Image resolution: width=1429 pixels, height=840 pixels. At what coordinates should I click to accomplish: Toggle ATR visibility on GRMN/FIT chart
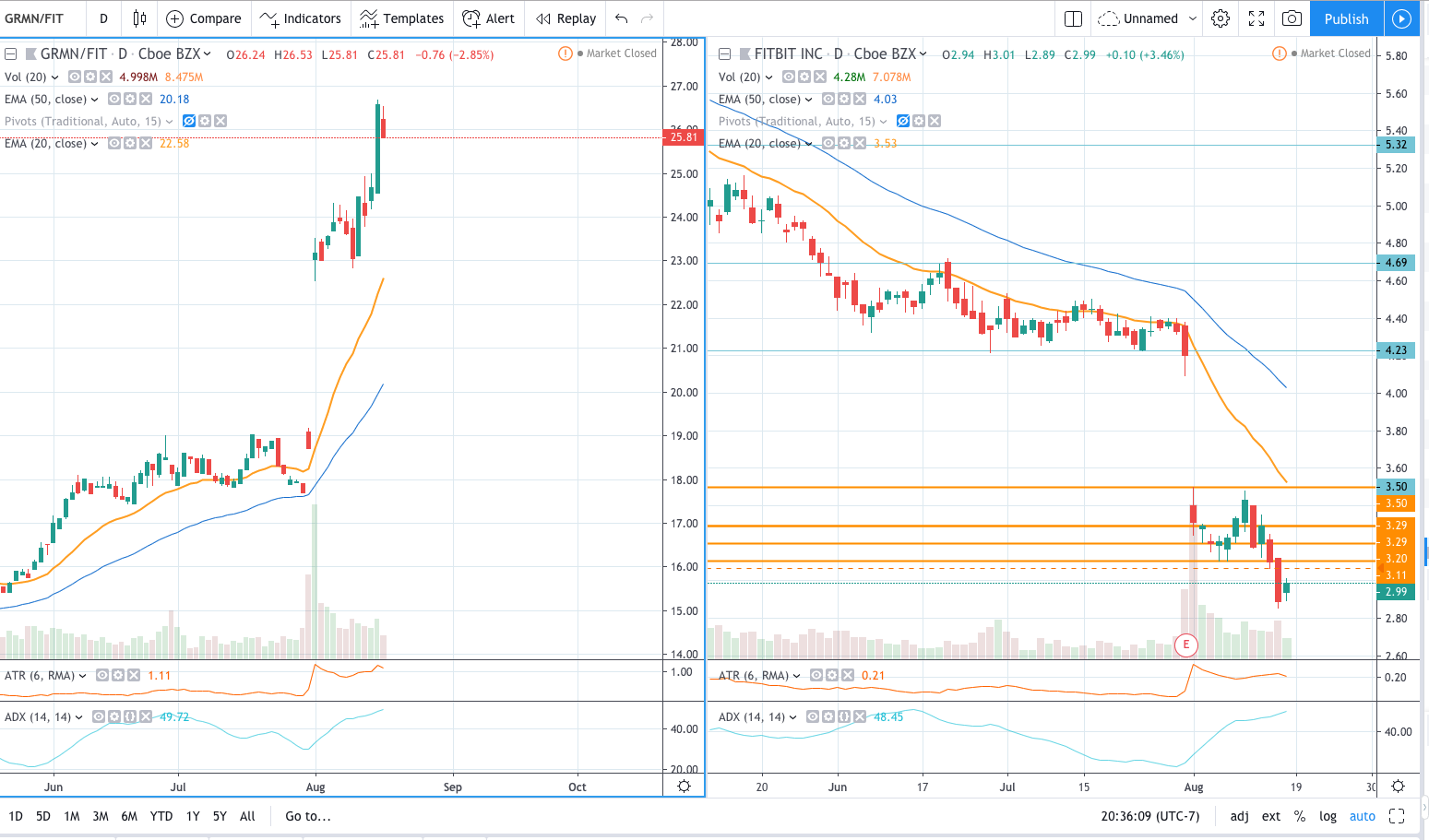(x=102, y=675)
